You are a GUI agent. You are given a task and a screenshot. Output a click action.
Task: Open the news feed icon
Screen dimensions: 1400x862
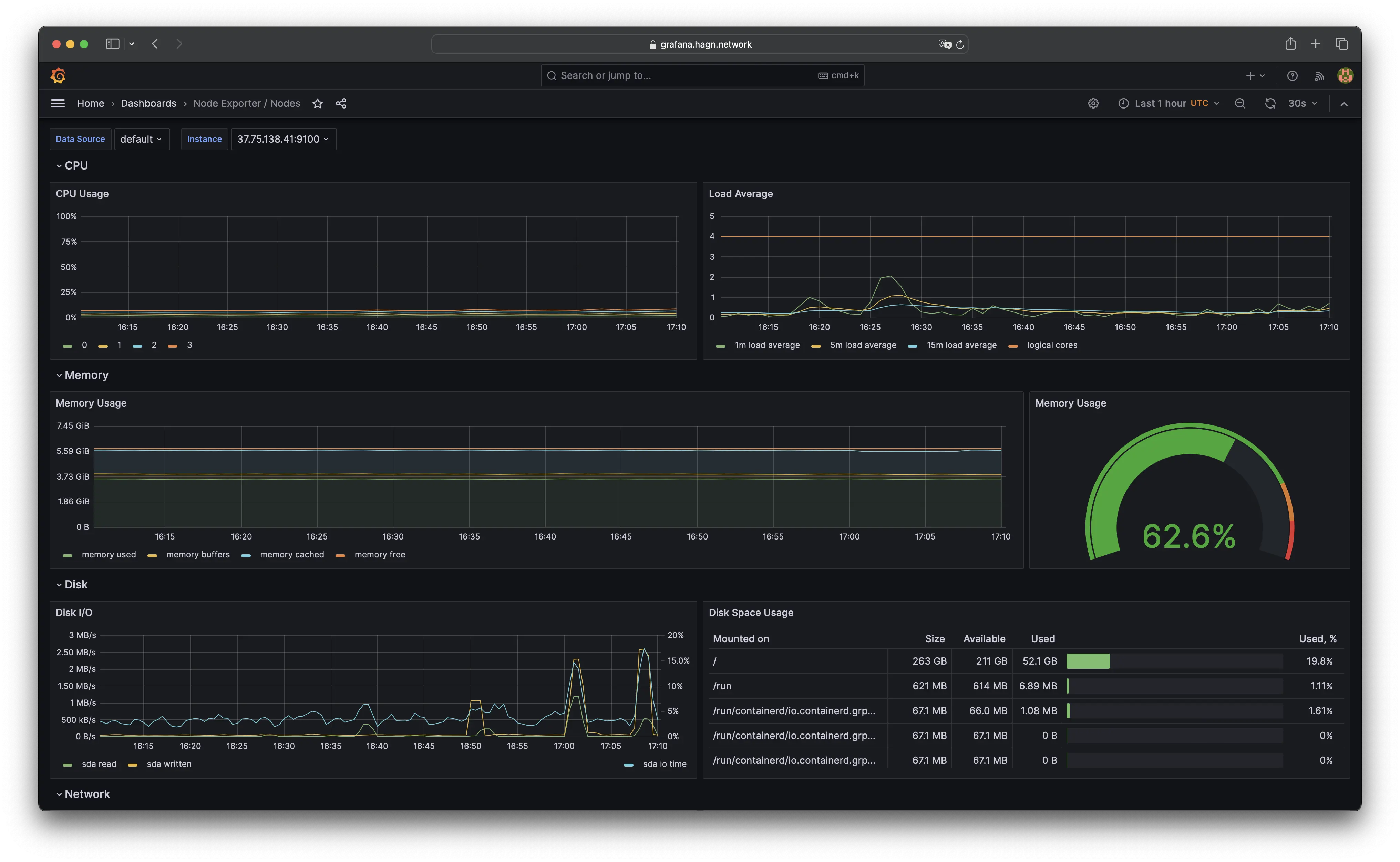pyautogui.click(x=1319, y=75)
